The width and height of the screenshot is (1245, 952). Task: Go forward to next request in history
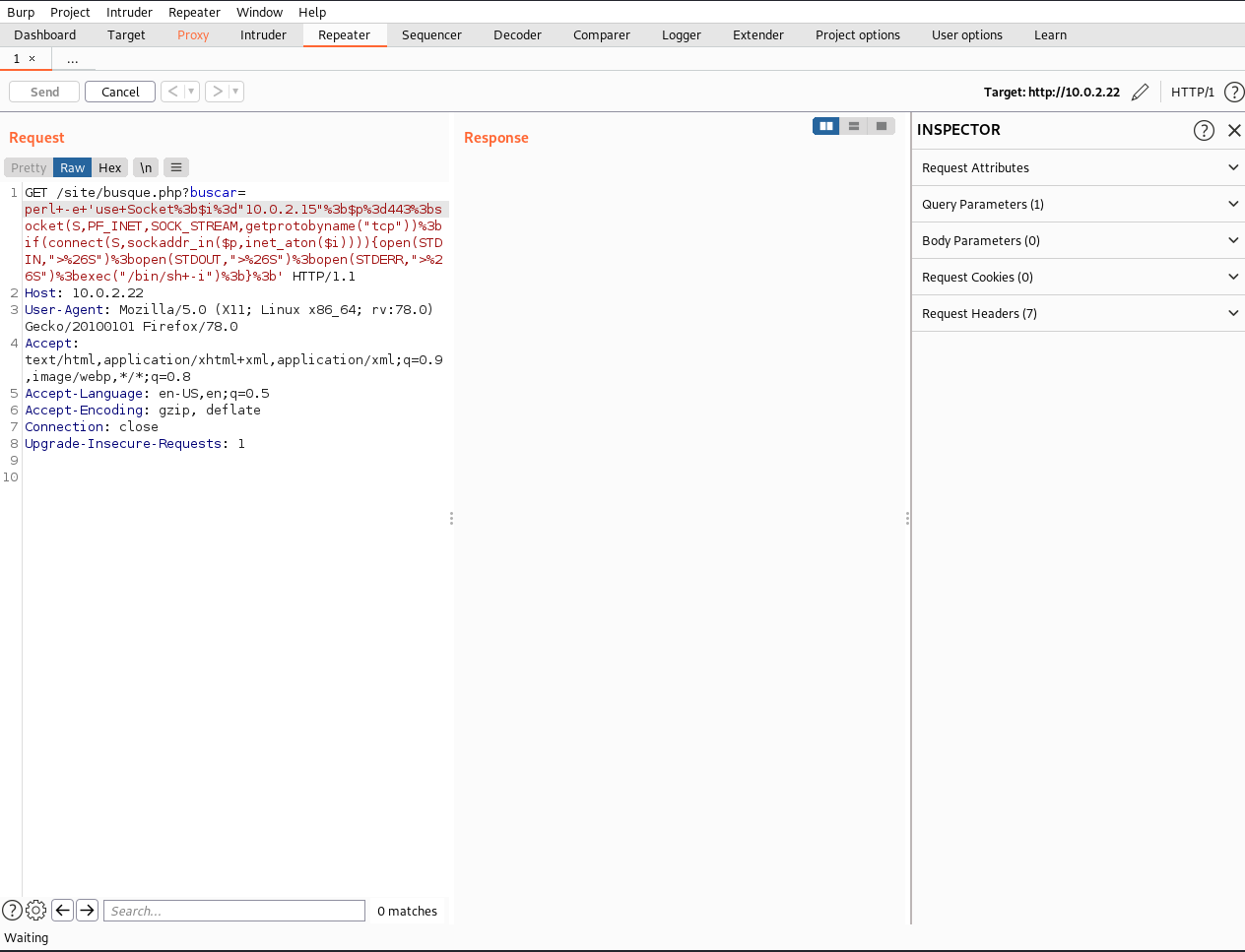click(218, 92)
